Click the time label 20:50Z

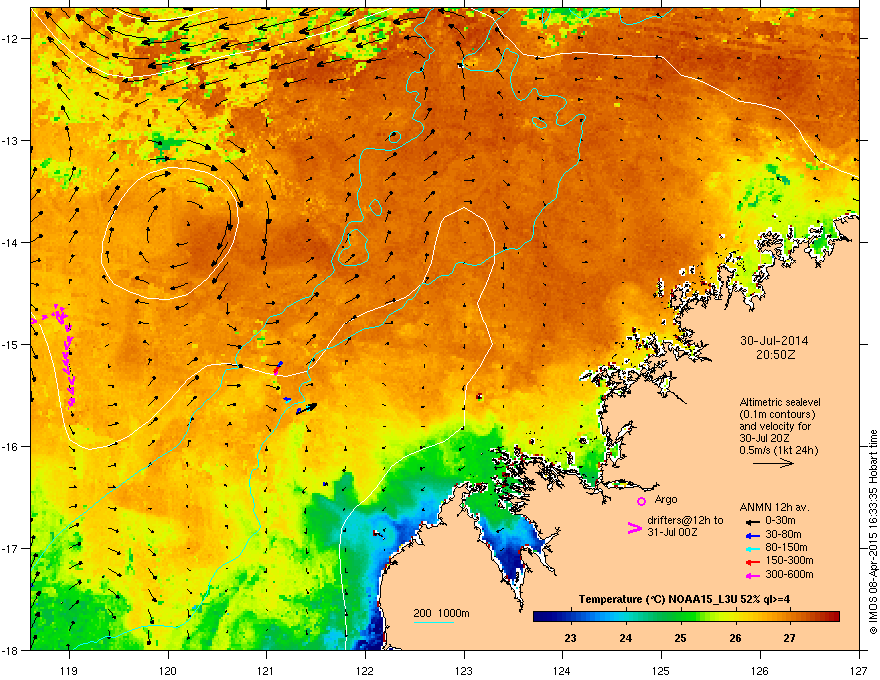[775, 355]
